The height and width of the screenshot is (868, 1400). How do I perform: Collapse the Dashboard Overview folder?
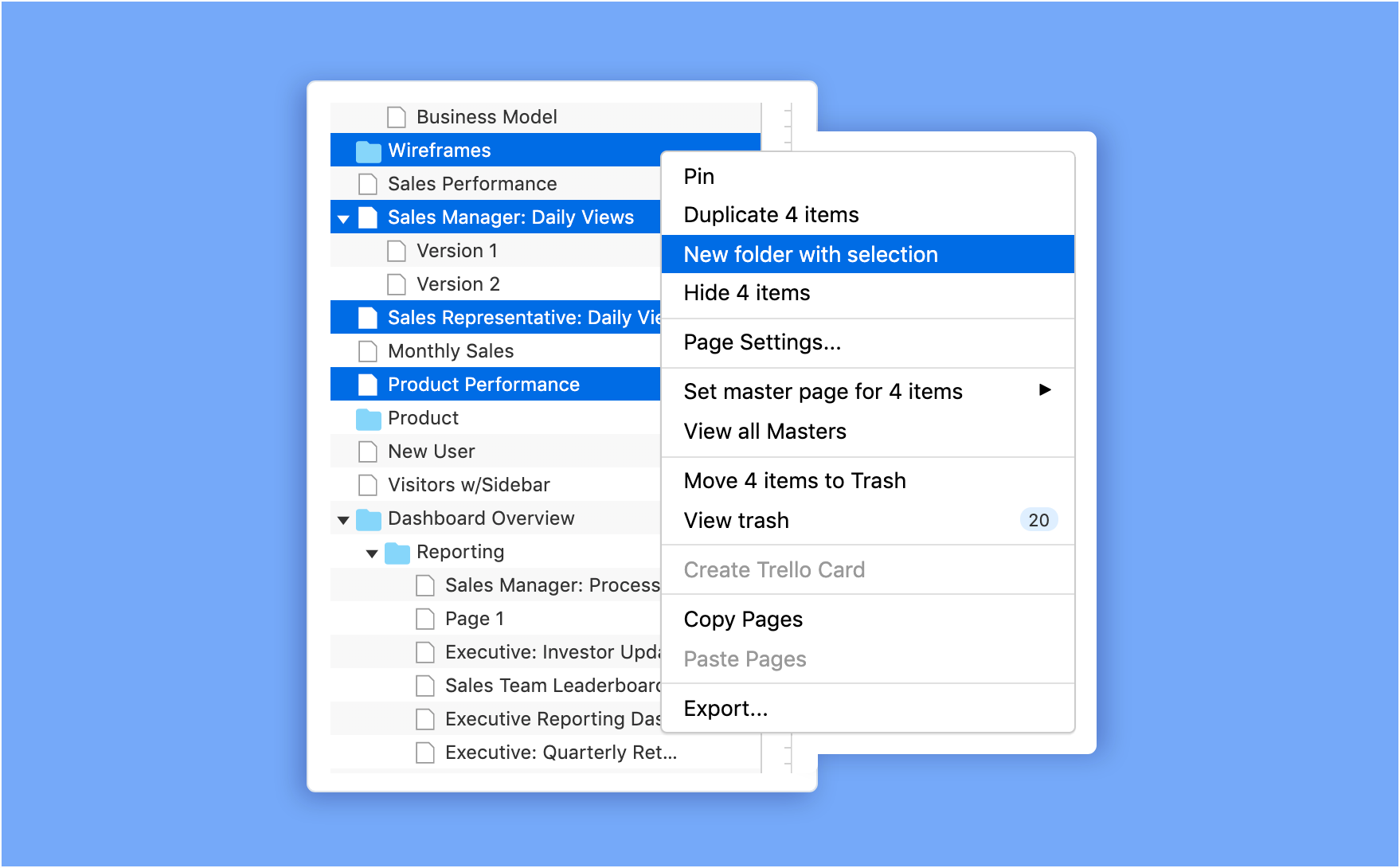pos(343,520)
